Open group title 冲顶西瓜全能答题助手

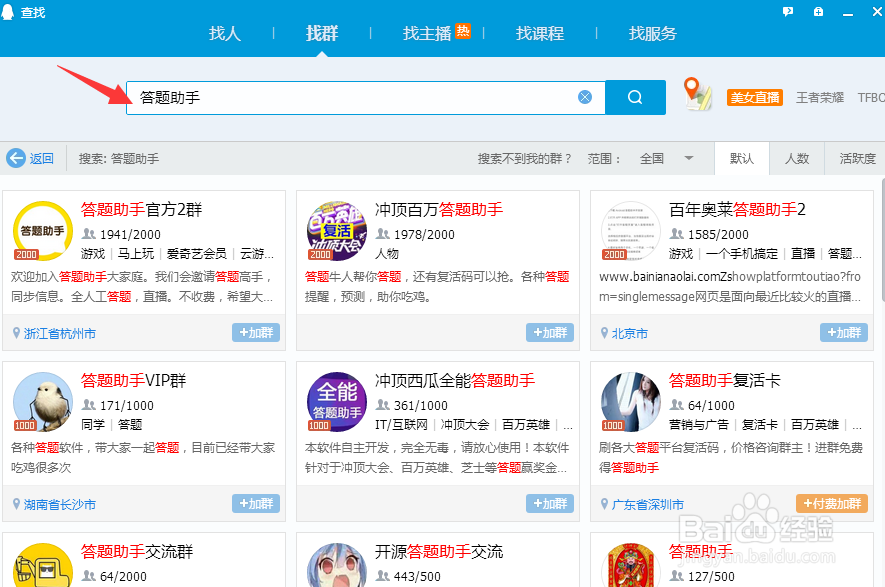click(455, 381)
